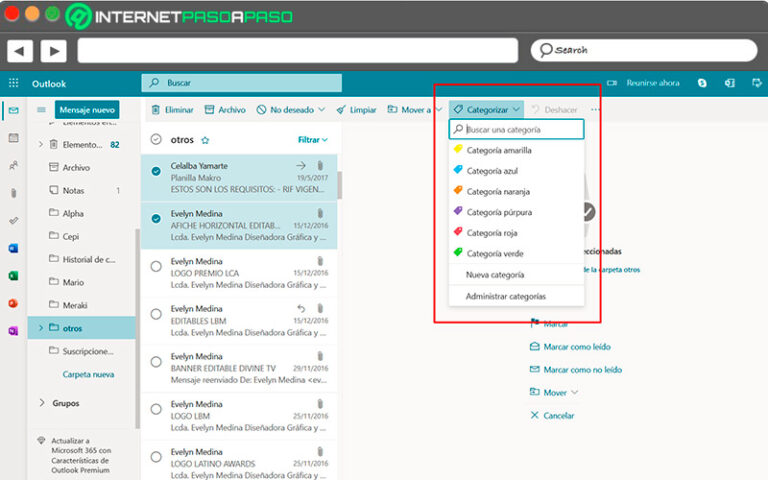Click Deshacer undo button

554,110
